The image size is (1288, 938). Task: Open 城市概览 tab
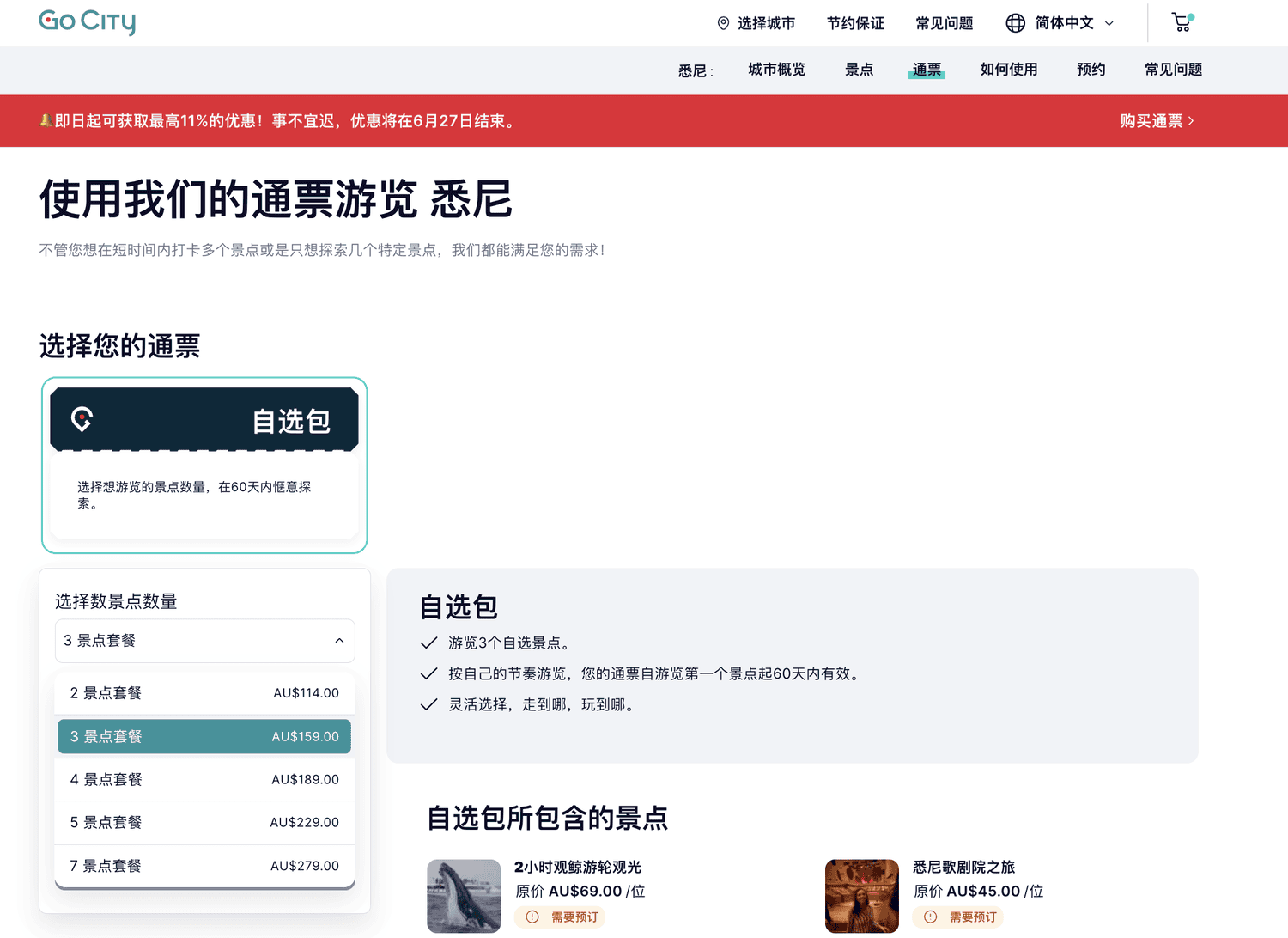pos(776,70)
